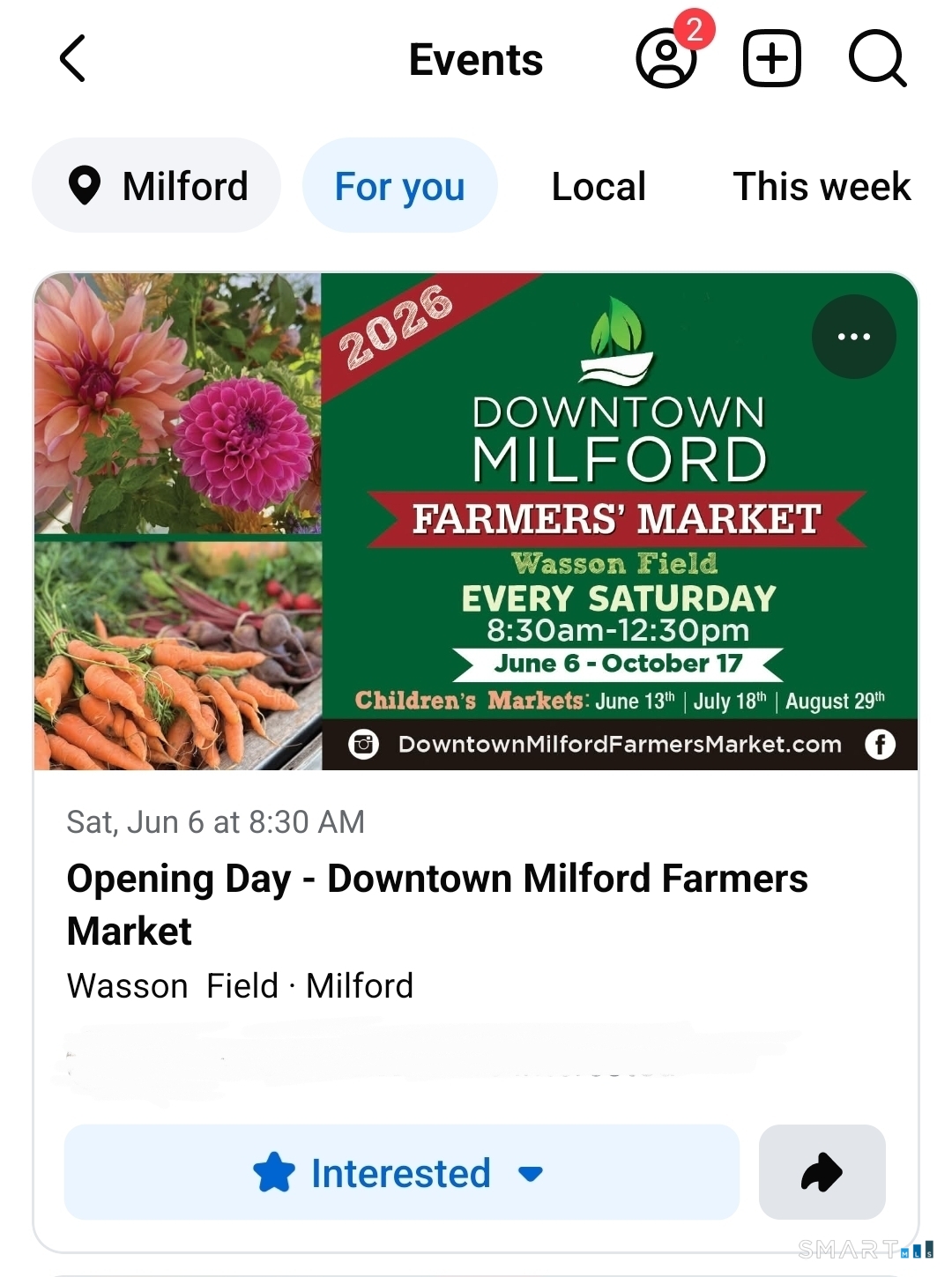Show This week events
Viewport: 952px width, 1277px height.
point(822,186)
